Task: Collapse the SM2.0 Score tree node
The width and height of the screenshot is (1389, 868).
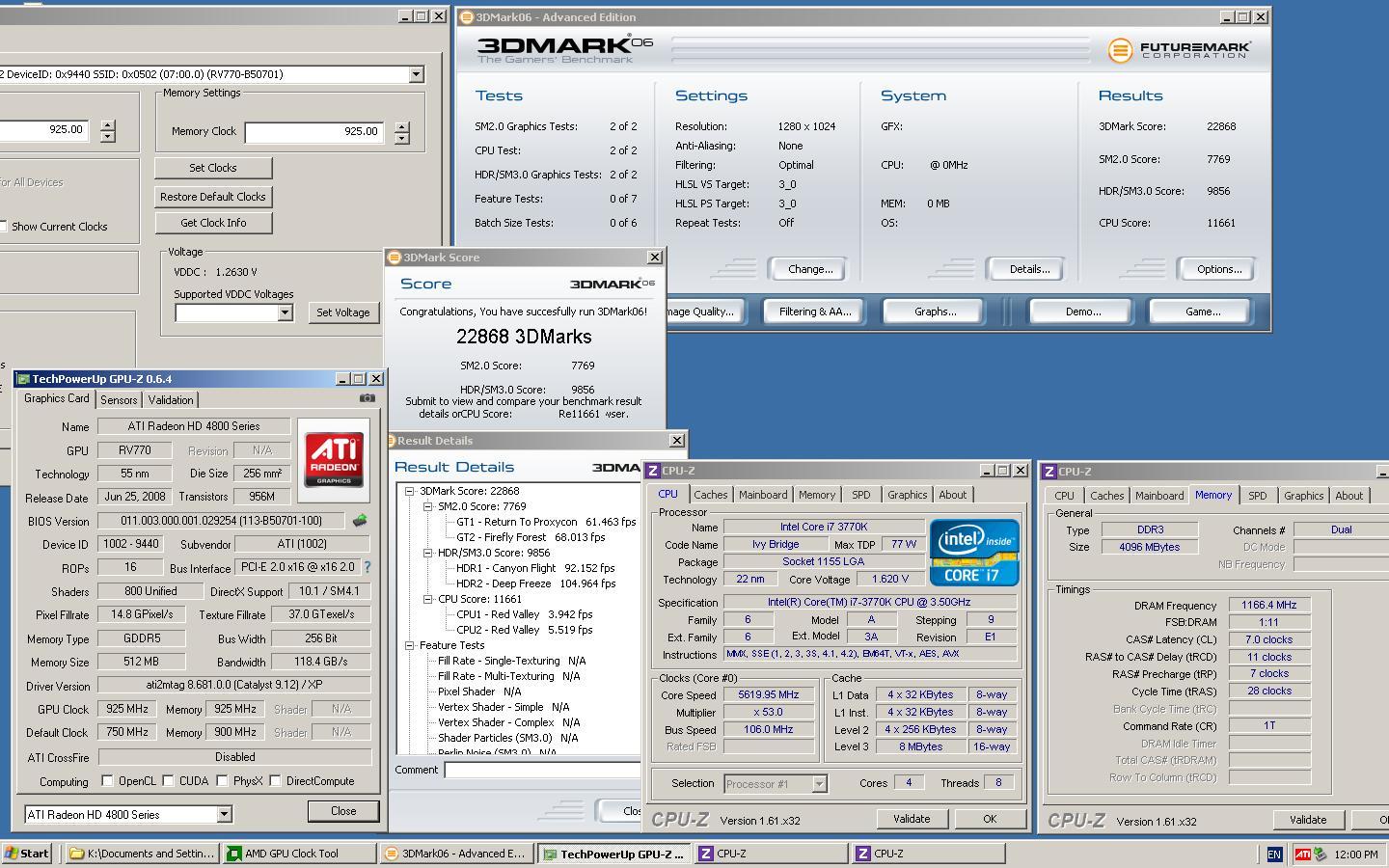Action: pos(427,506)
